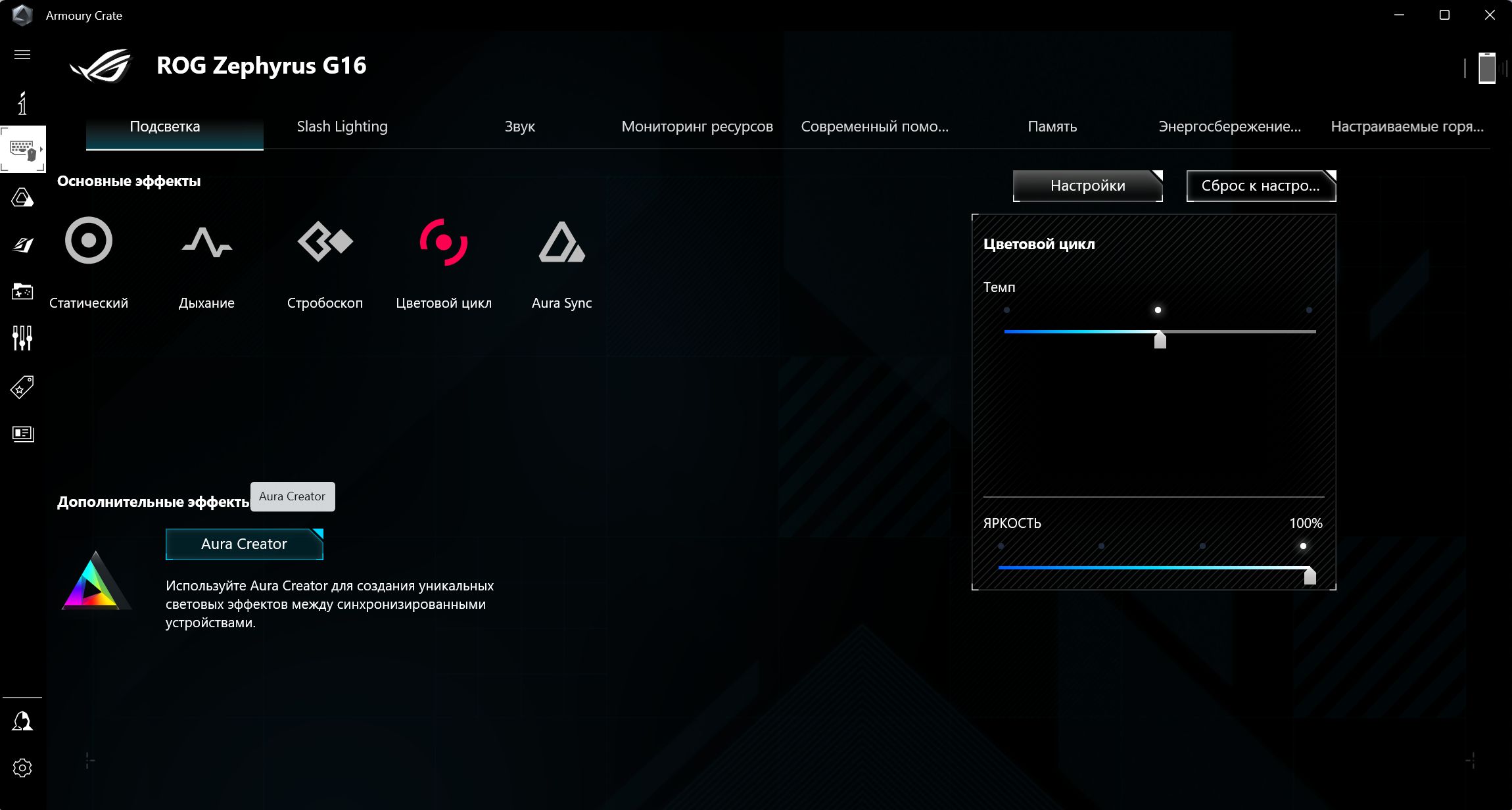Screen dimensions: 1512x810
Task: Click the Armoury Crate app icon in the title bar
Action: click(x=22, y=15)
